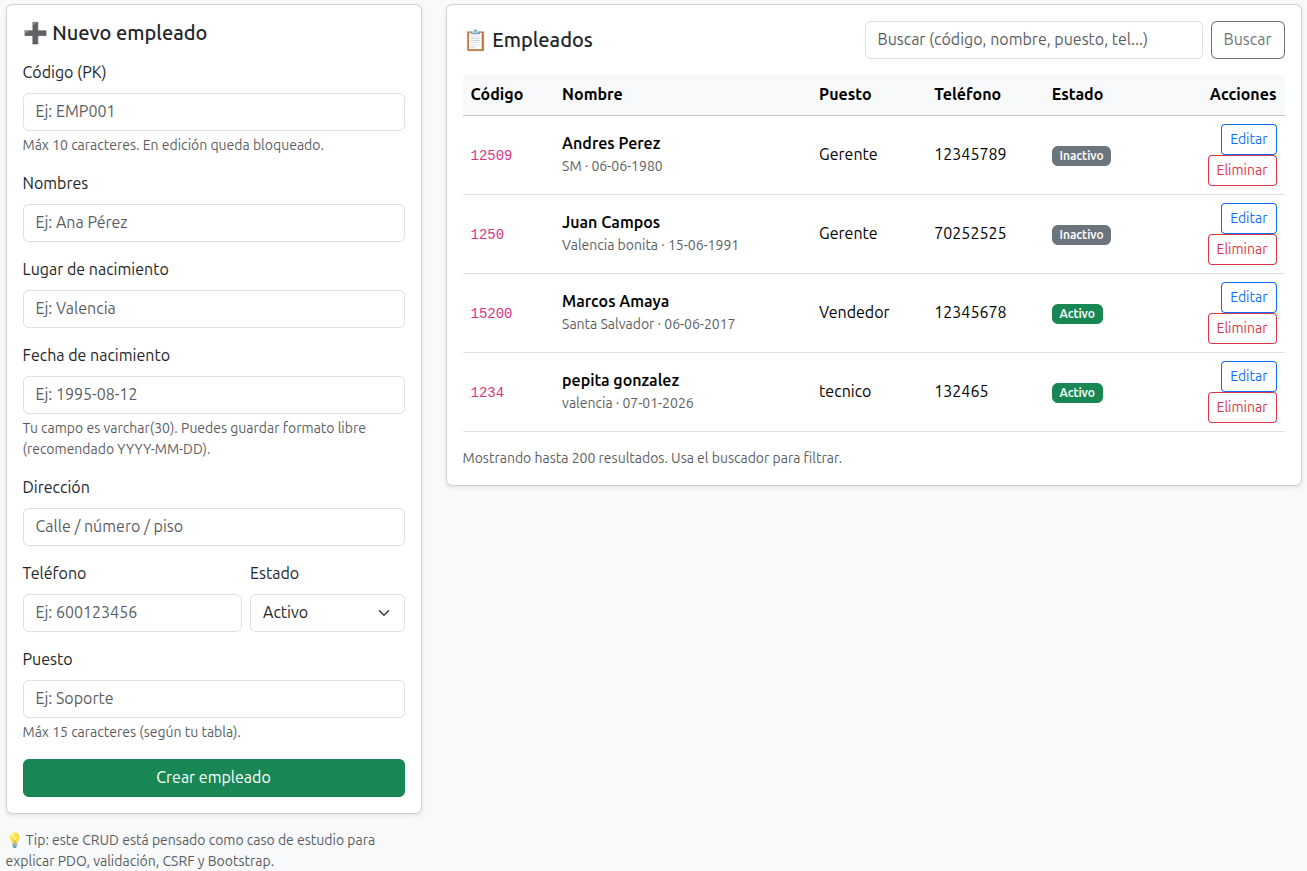Click the Código (PK) input field

pos(213,112)
